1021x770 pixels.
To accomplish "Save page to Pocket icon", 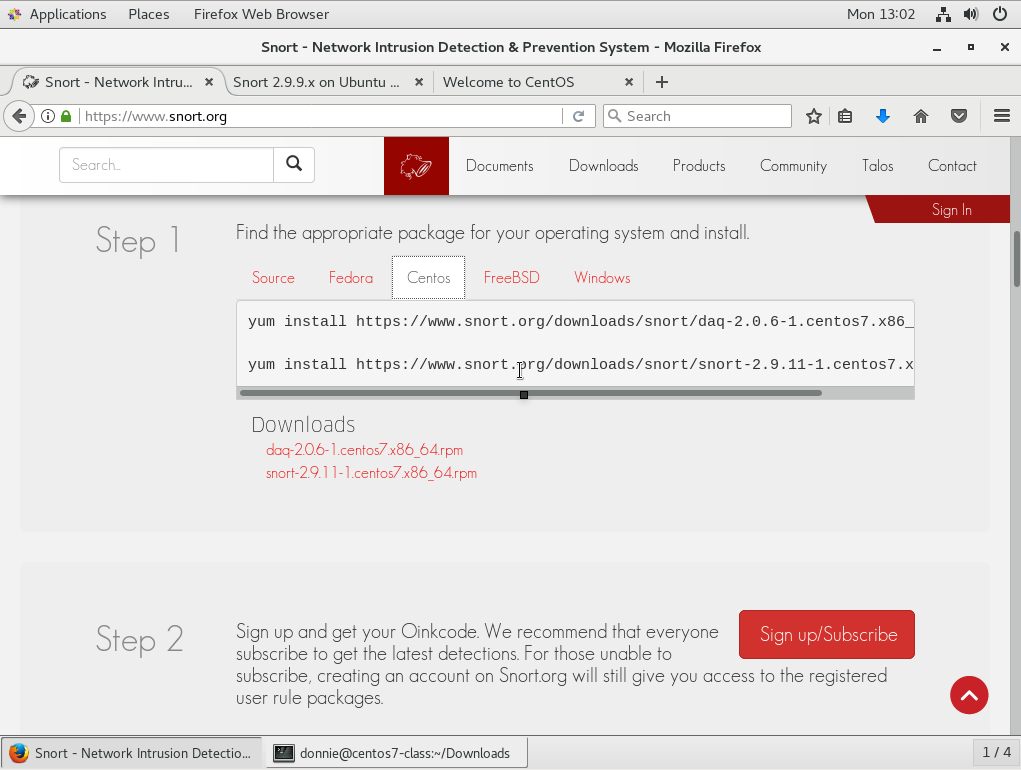I will [958, 117].
